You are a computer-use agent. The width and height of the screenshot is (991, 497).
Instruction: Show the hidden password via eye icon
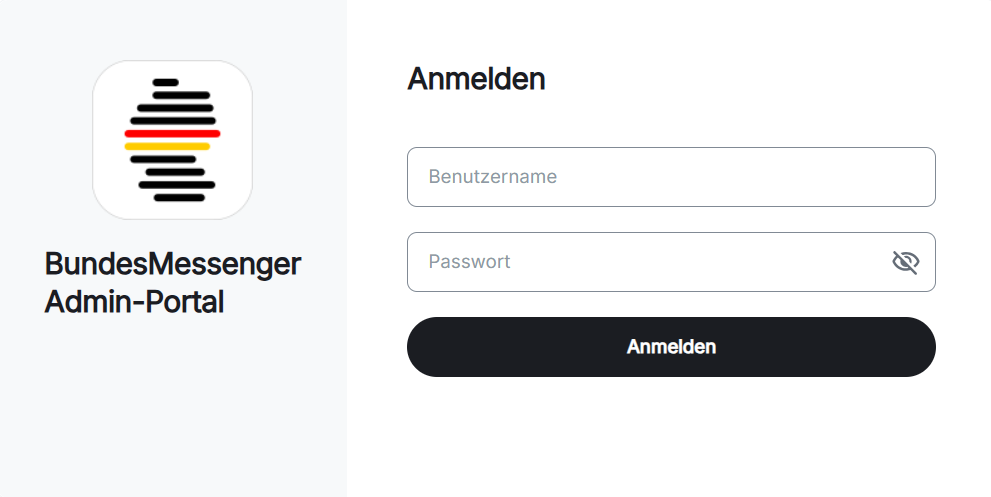pyautogui.click(x=905, y=262)
